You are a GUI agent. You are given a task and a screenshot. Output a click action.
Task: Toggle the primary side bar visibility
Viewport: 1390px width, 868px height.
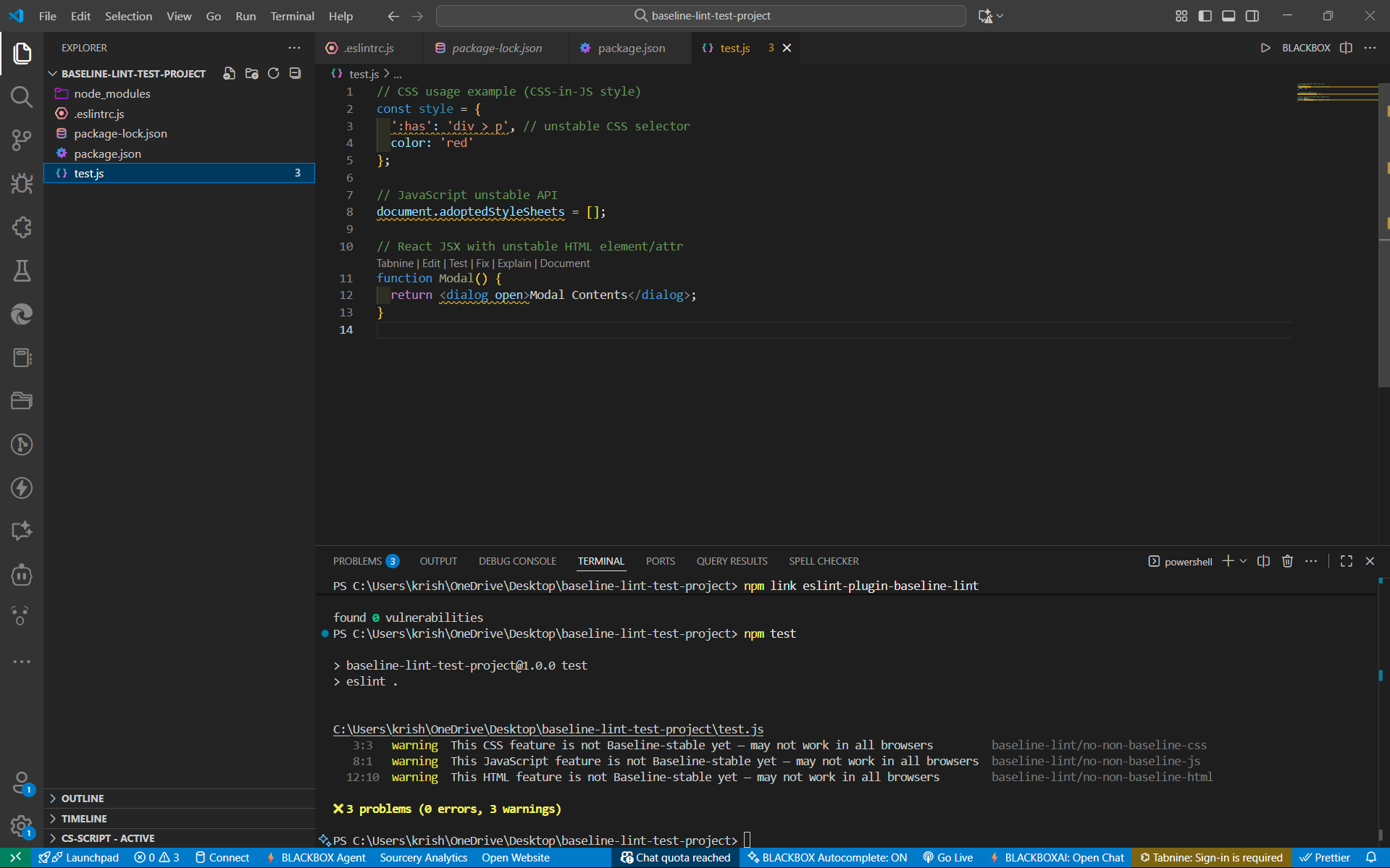pyautogui.click(x=1205, y=16)
